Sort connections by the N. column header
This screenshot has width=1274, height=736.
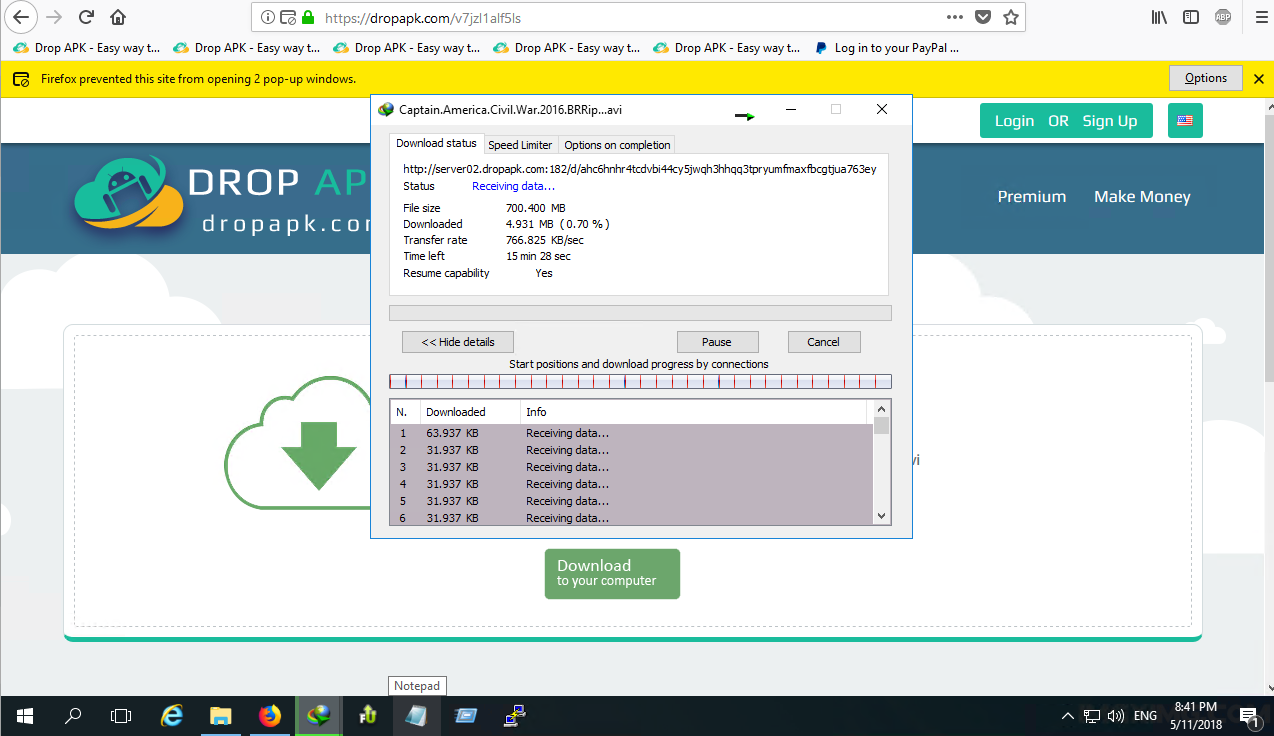(405, 412)
